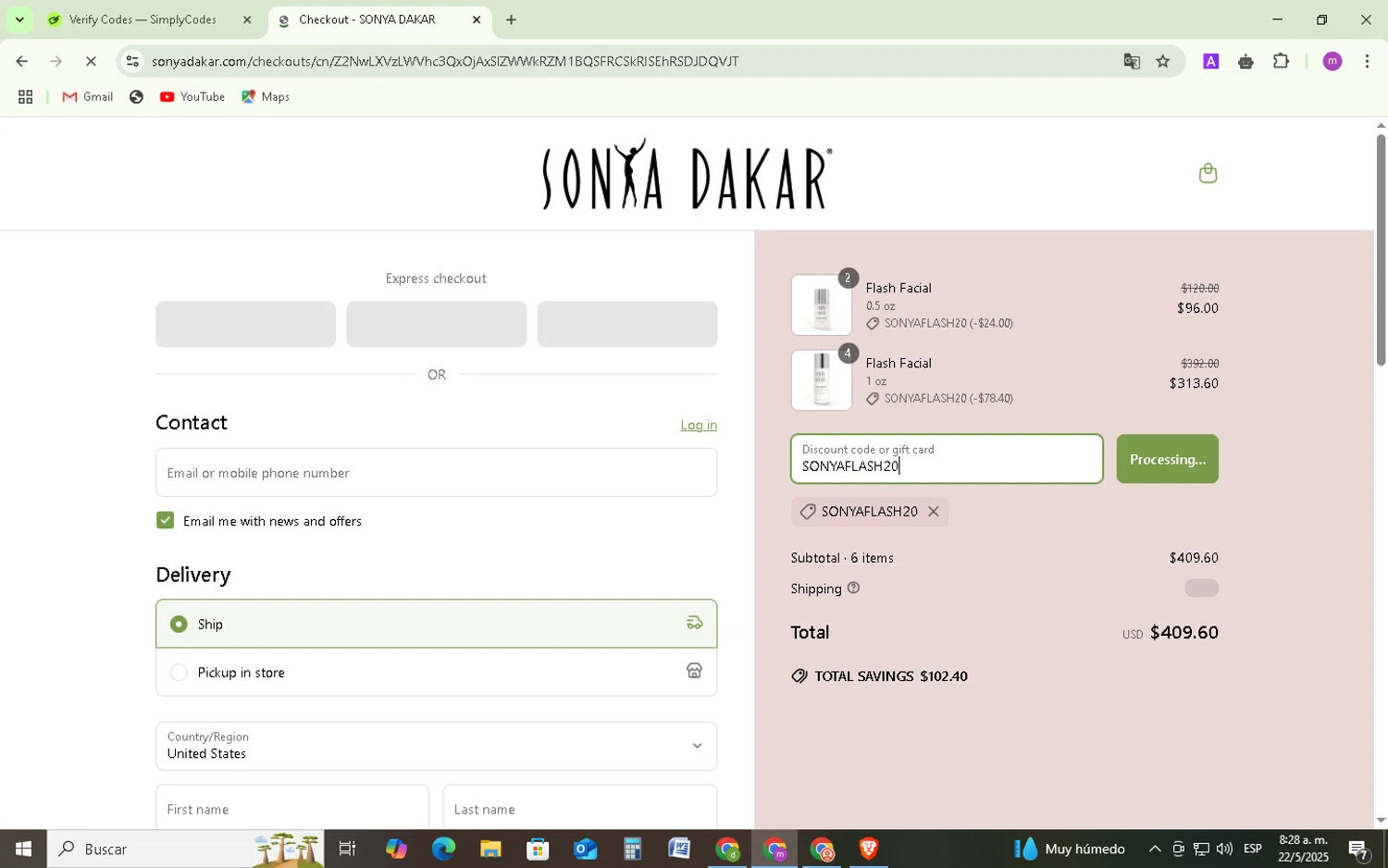Open the tab search dropdown arrow

pyautogui.click(x=19, y=19)
